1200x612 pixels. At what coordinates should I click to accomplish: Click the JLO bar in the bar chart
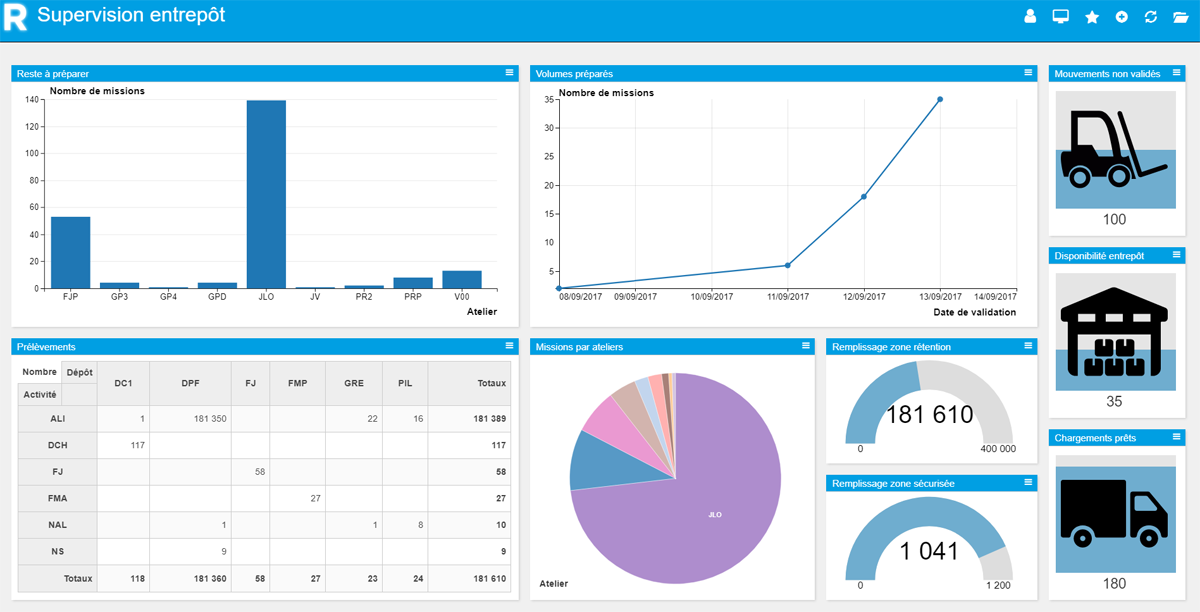click(x=266, y=194)
